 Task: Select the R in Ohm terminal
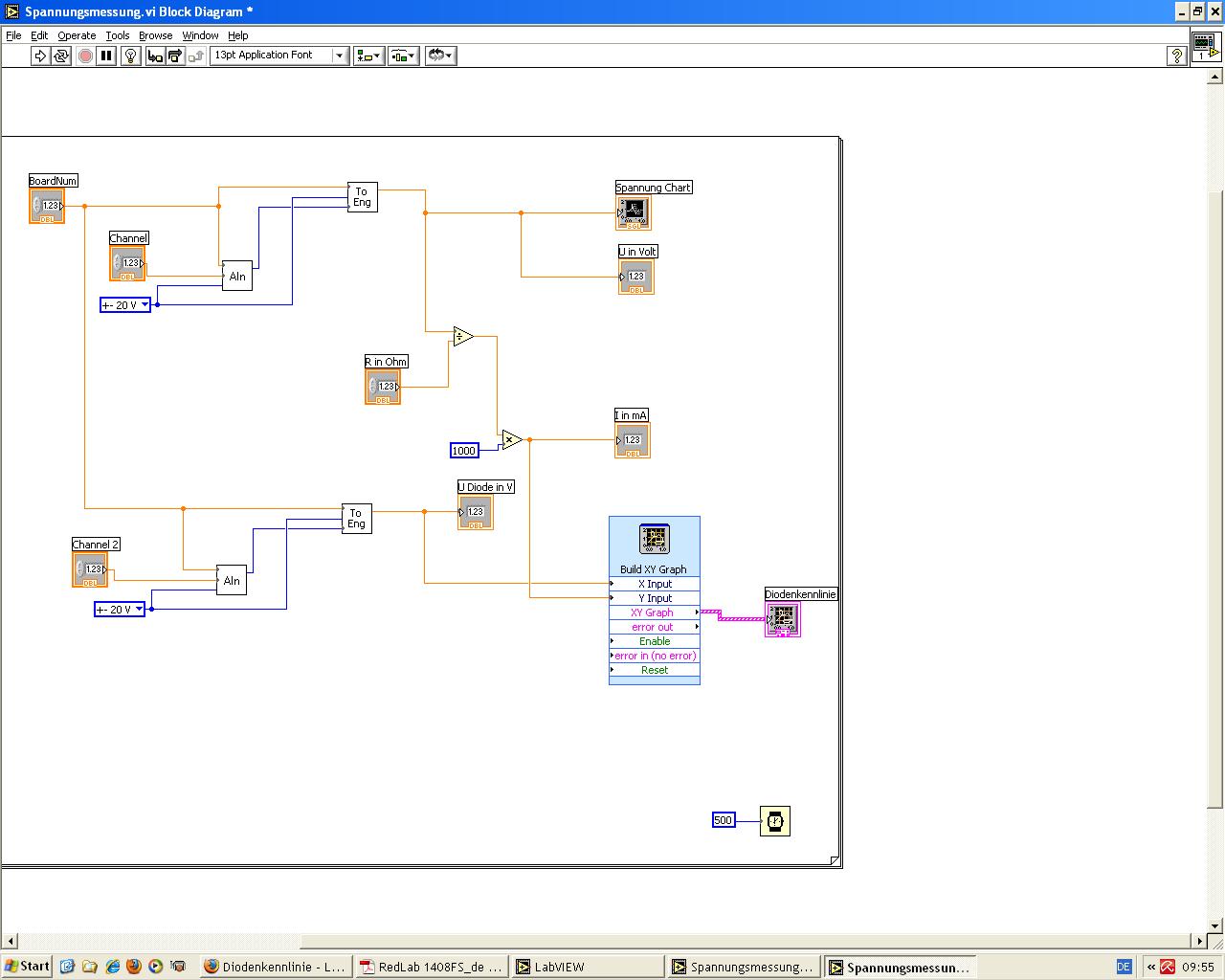pyautogui.click(x=383, y=387)
